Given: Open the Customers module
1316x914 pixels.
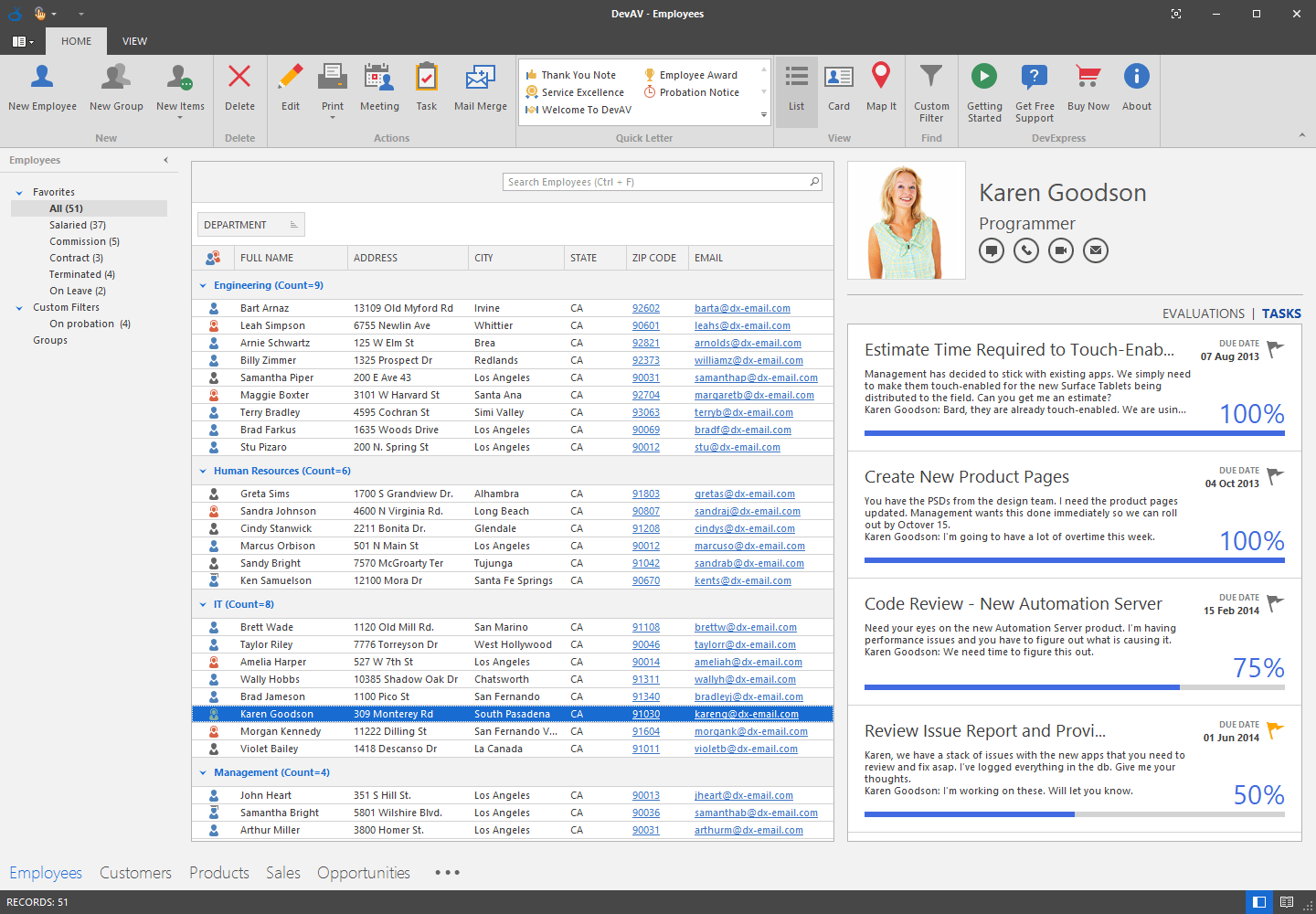Looking at the screenshot, I should tap(135, 873).
